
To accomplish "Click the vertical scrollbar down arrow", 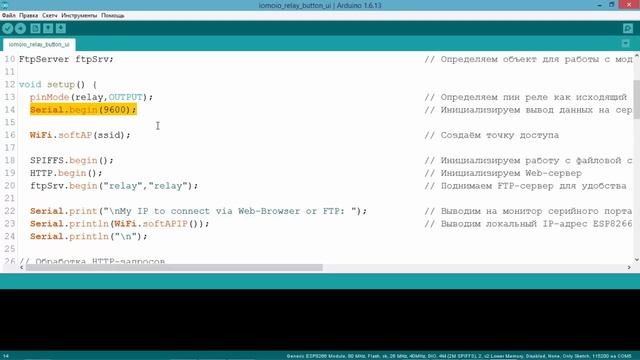I will pos(636,260).
